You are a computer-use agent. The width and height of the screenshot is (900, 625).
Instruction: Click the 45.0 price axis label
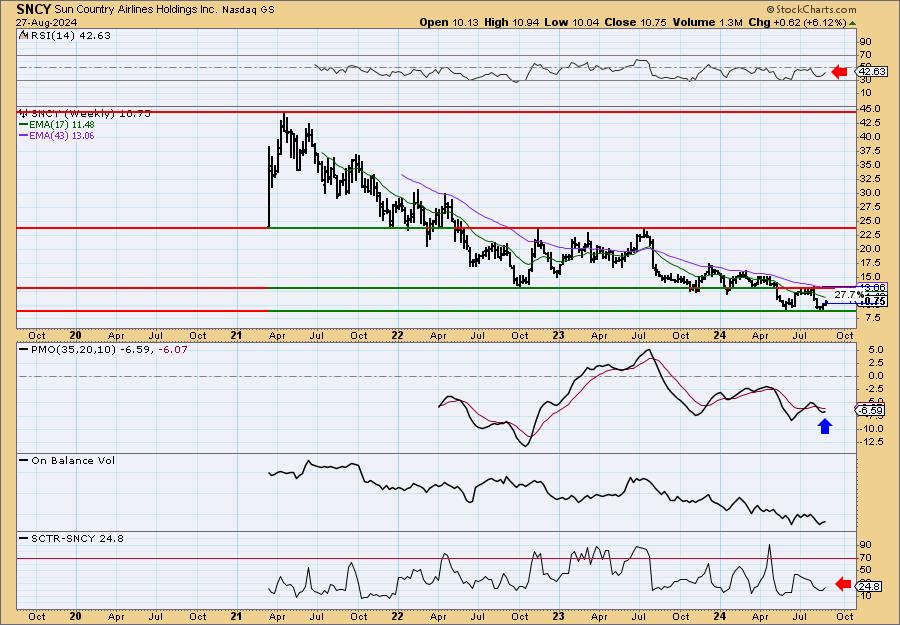click(869, 109)
